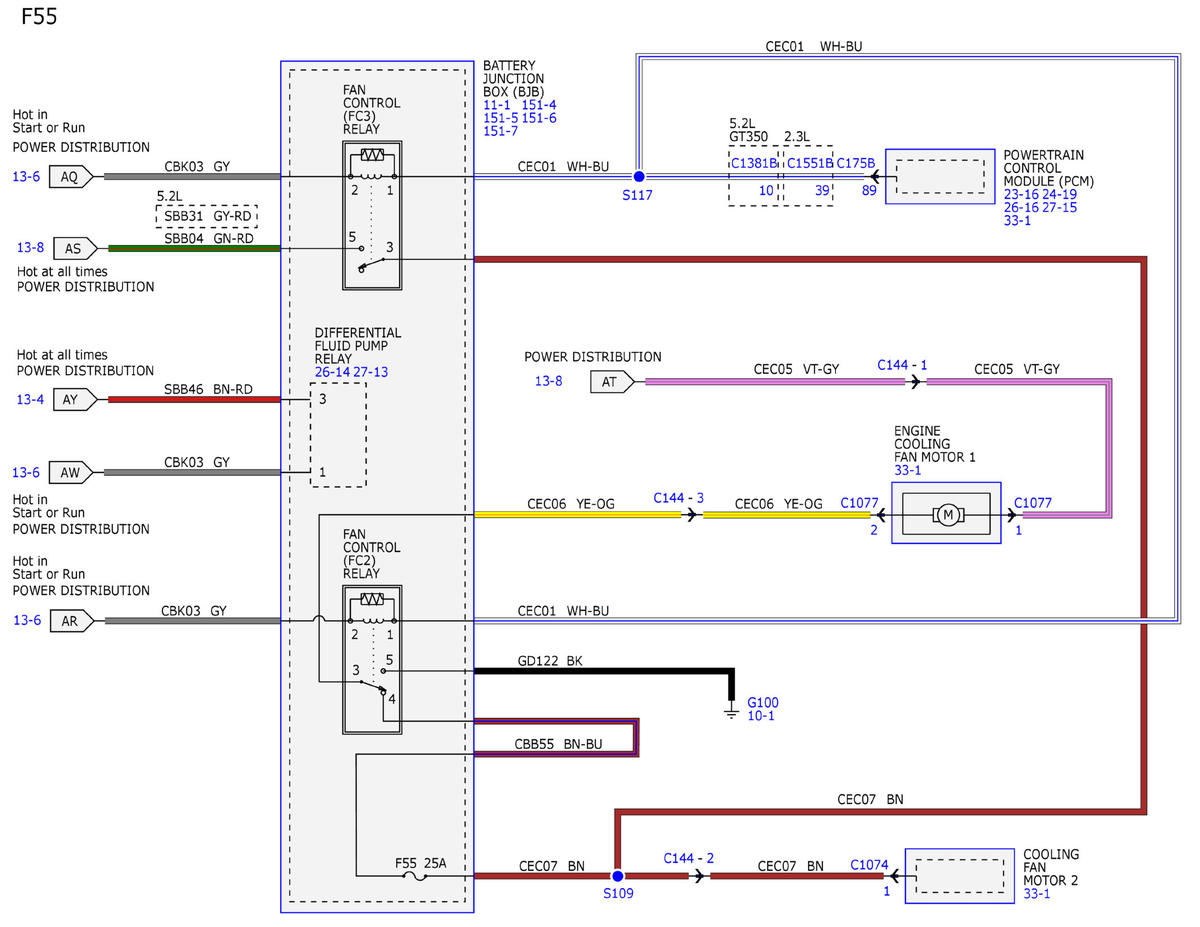1200x927 pixels.
Task: Open 33-1 link under Cooling Fan Motor 2
Action: (1037, 894)
